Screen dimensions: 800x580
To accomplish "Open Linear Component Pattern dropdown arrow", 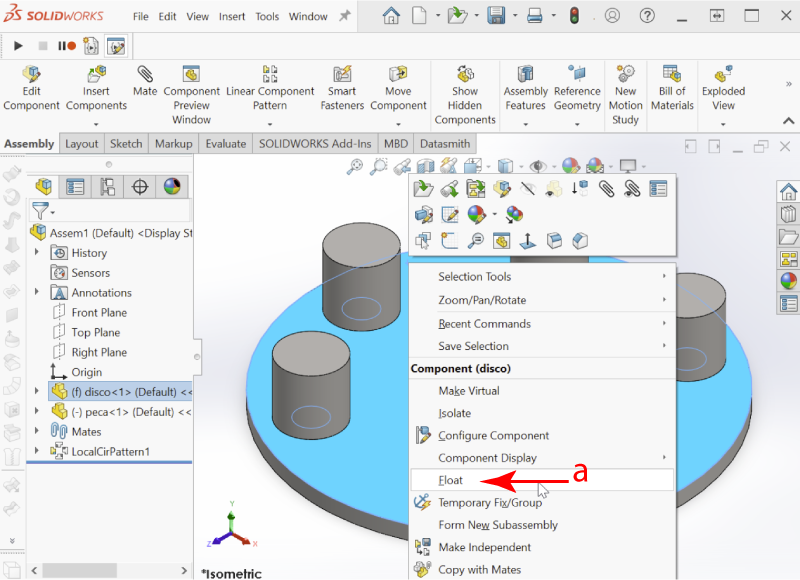I will click(270, 124).
